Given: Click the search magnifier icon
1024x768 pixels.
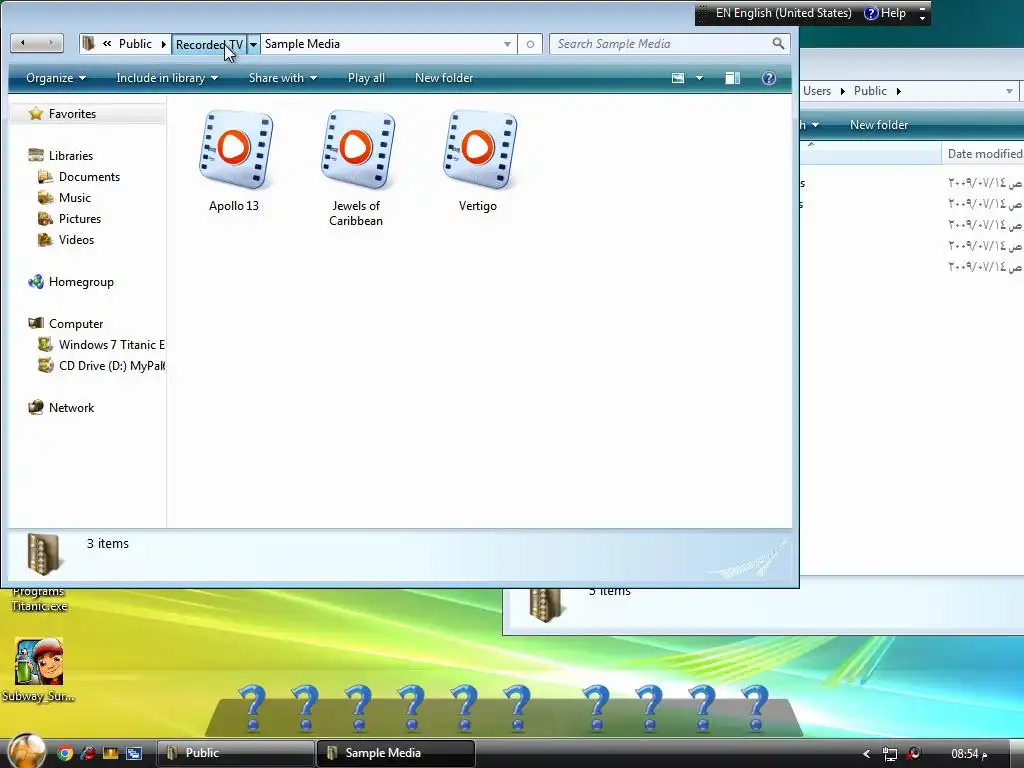Looking at the screenshot, I should pos(778,44).
